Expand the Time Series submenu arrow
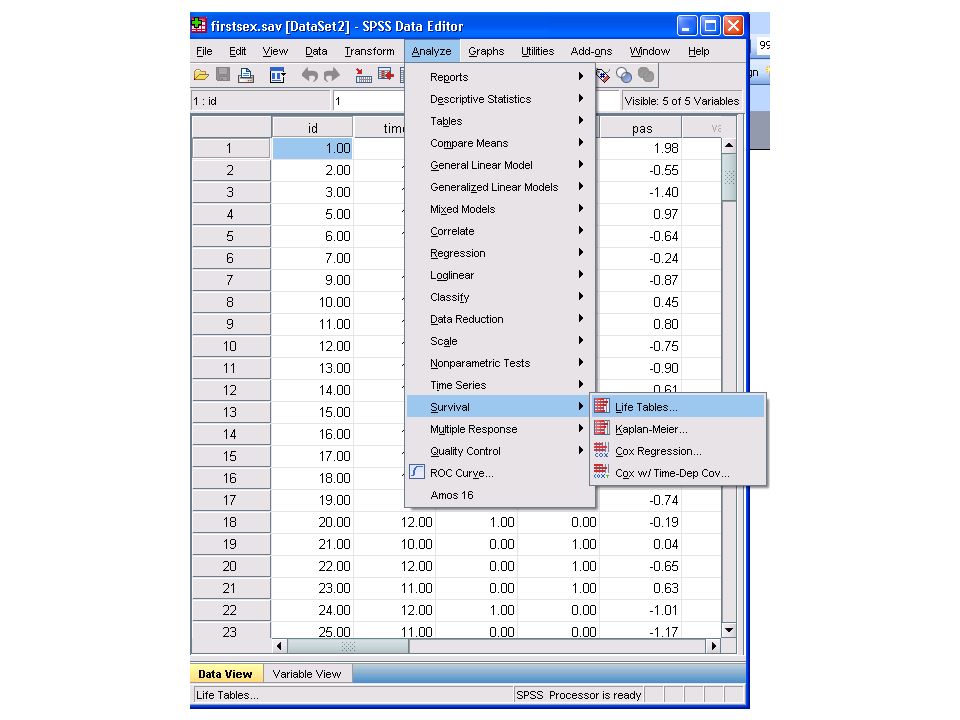960x720 pixels. 580,384
